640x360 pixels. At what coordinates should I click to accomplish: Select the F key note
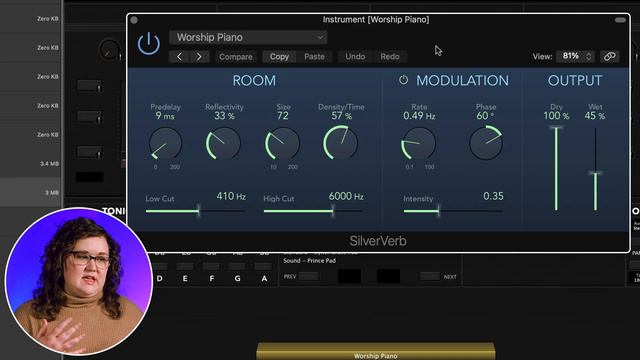211,278
